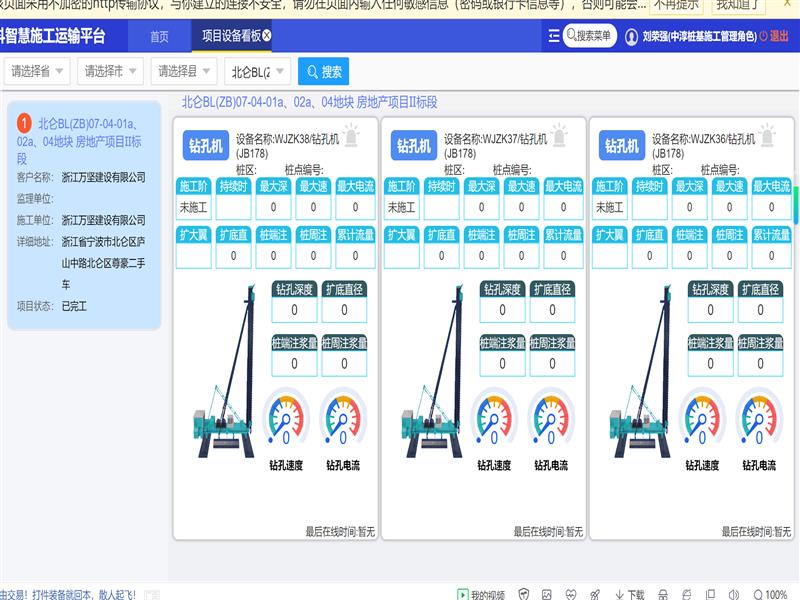
Task: Click the menu collapse icon in header
Action: tap(554, 36)
